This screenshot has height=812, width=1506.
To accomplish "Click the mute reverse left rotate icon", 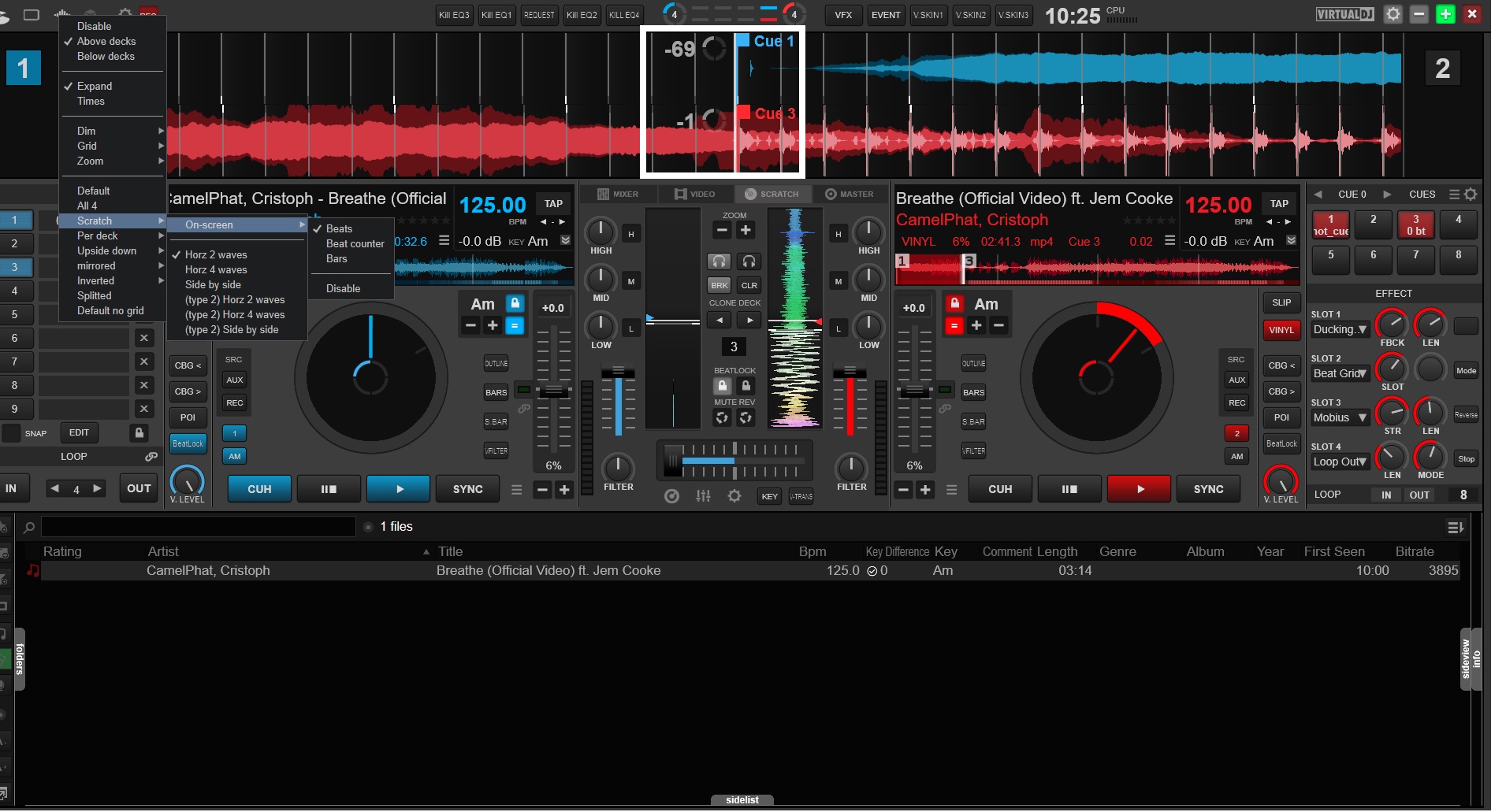I will click(721, 417).
